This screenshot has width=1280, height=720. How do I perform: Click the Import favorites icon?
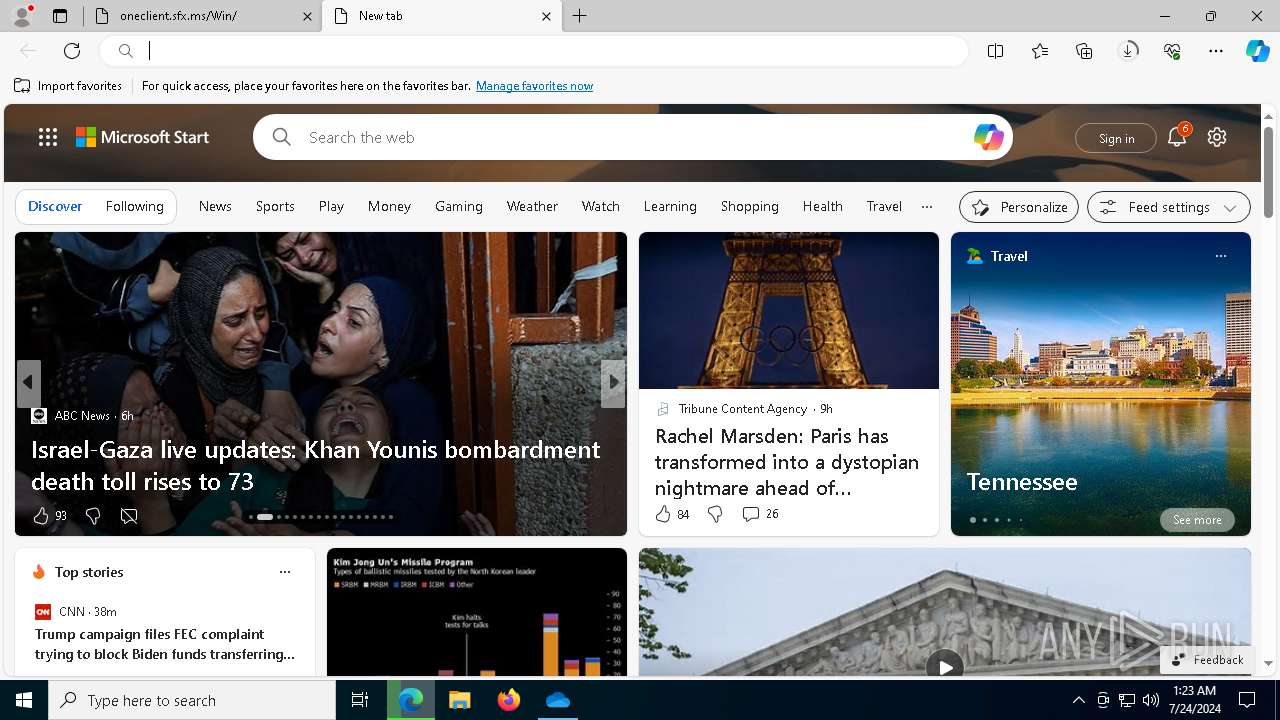coord(22,86)
